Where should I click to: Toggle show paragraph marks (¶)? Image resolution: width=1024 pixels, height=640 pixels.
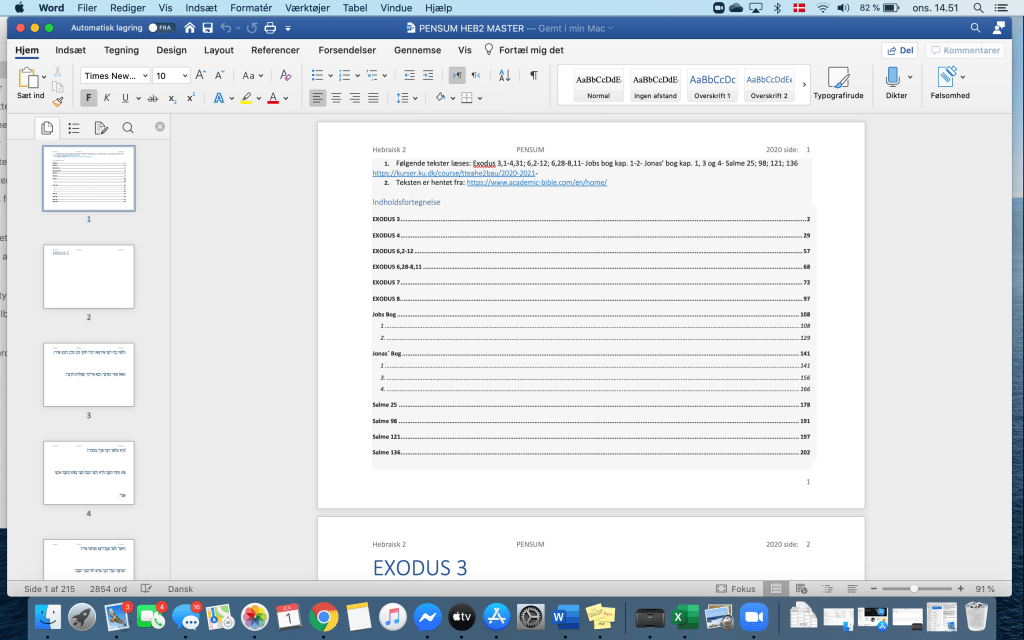click(533, 75)
